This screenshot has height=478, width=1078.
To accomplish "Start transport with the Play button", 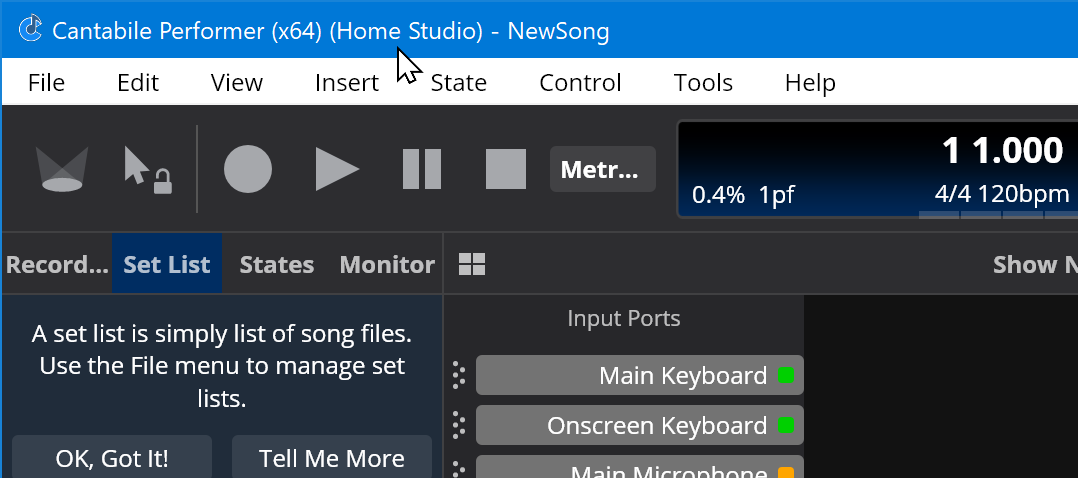I will pyautogui.click(x=337, y=169).
